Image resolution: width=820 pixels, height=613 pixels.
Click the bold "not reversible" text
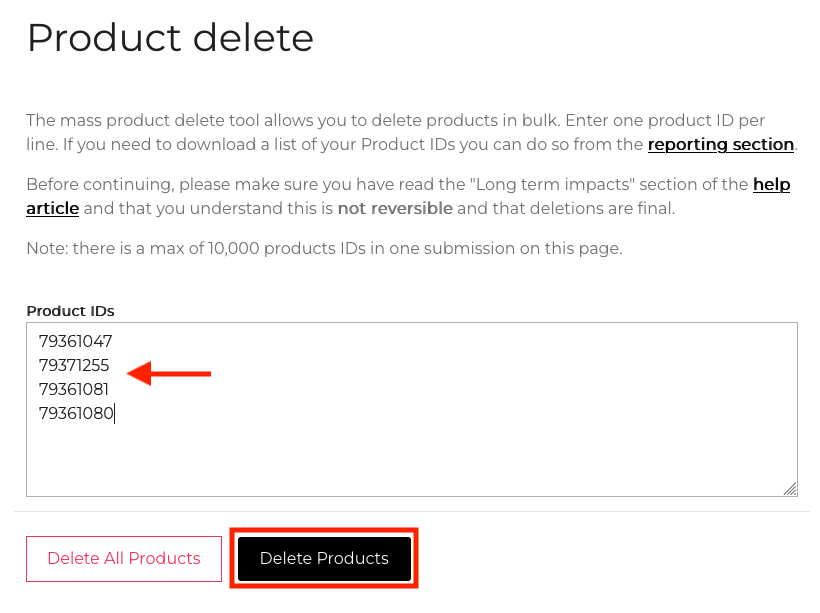point(395,209)
